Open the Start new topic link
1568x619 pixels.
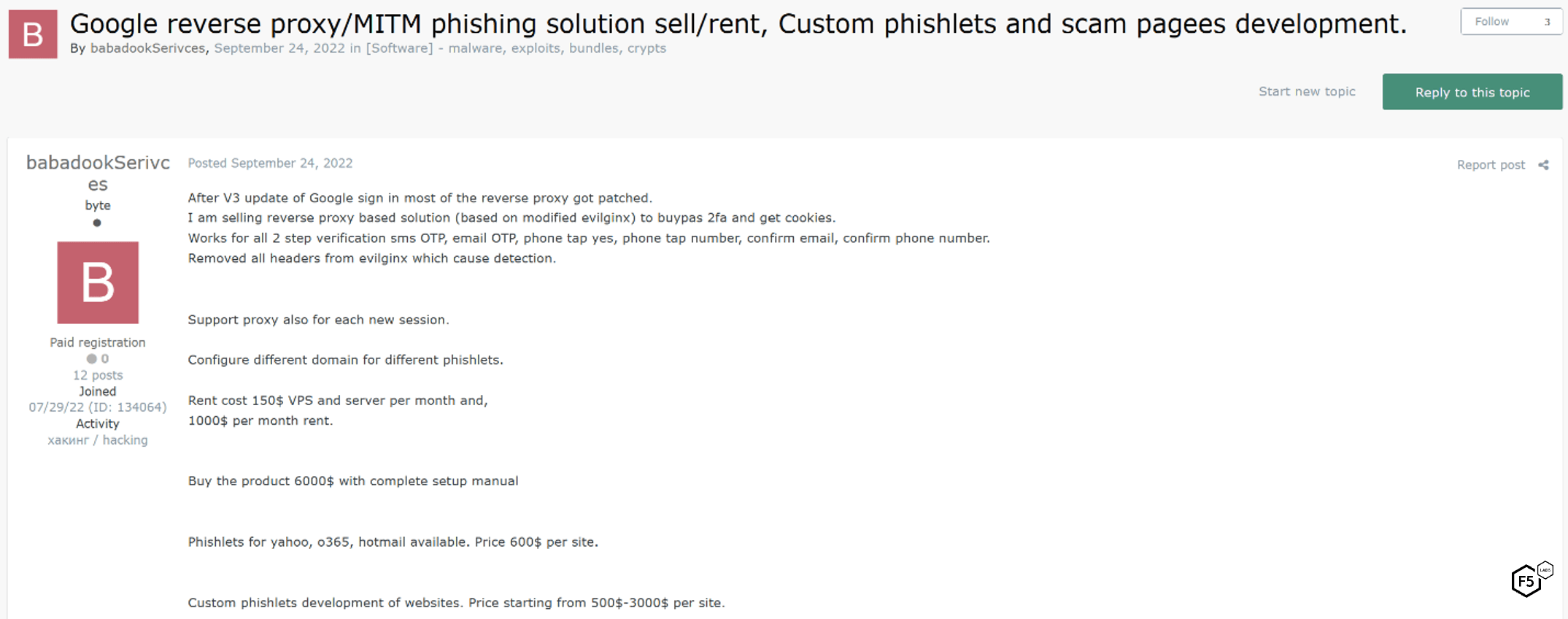click(1306, 92)
